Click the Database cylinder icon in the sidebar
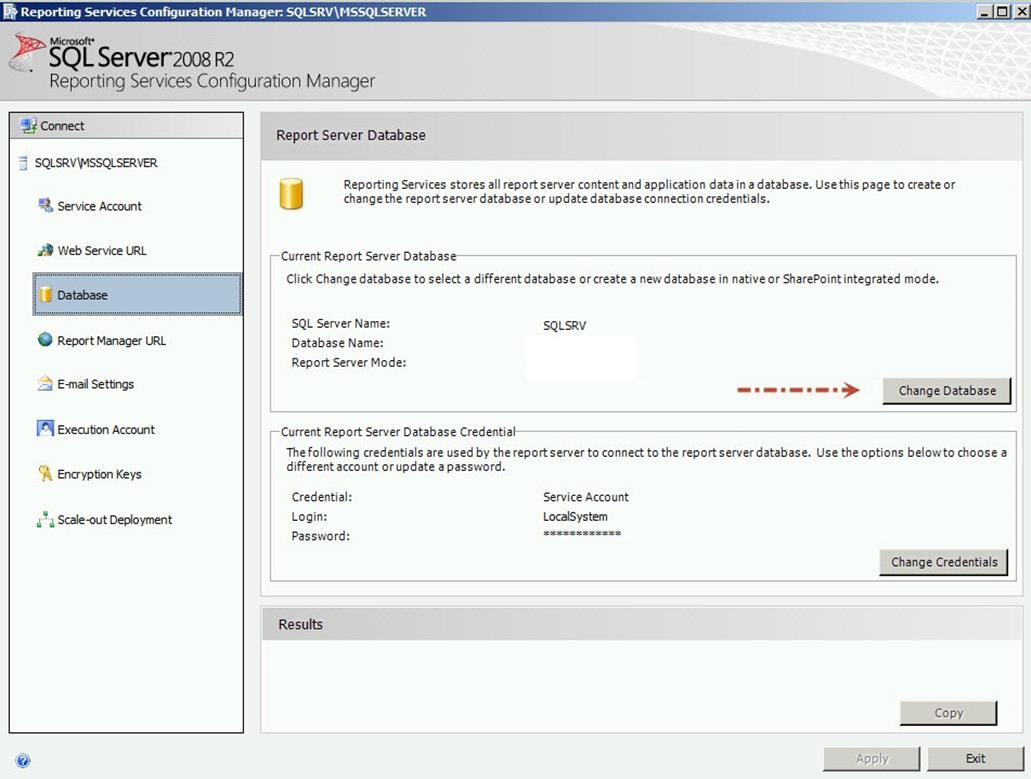Image resolution: width=1031 pixels, height=779 pixels. 45,295
